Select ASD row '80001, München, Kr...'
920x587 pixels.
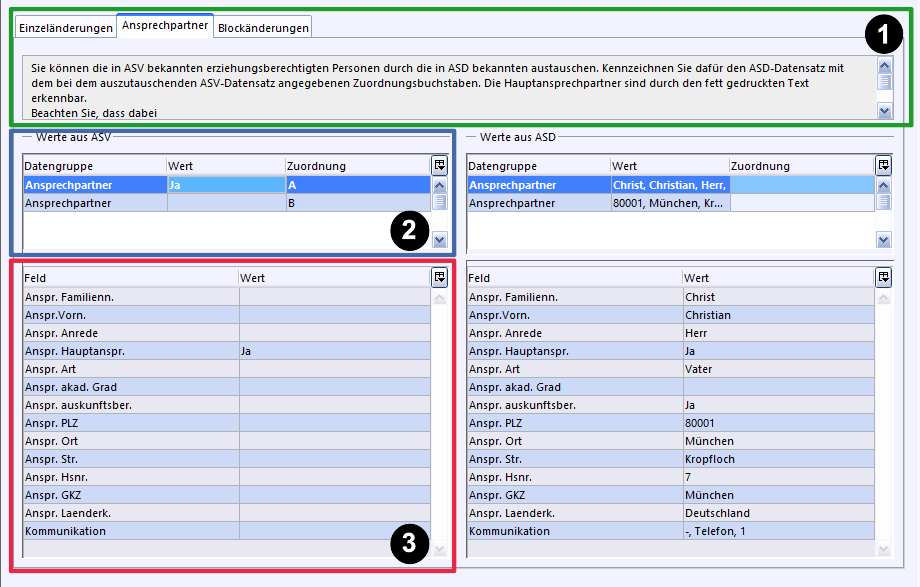[671, 203]
